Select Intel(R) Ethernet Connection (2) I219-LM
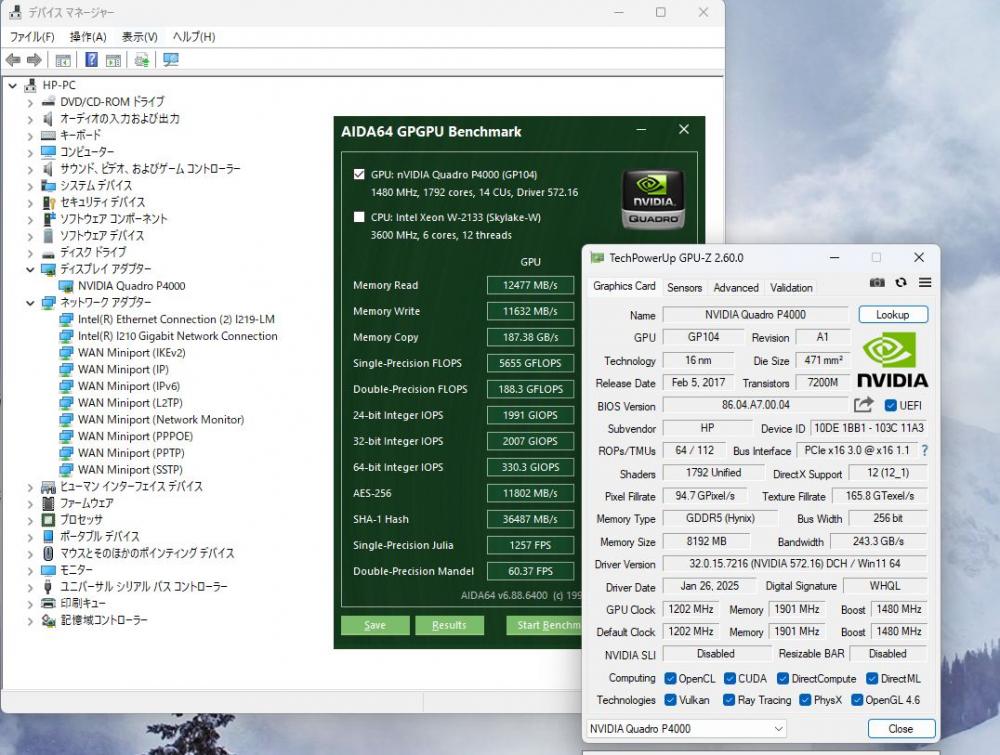1000x755 pixels. (x=176, y=319)
